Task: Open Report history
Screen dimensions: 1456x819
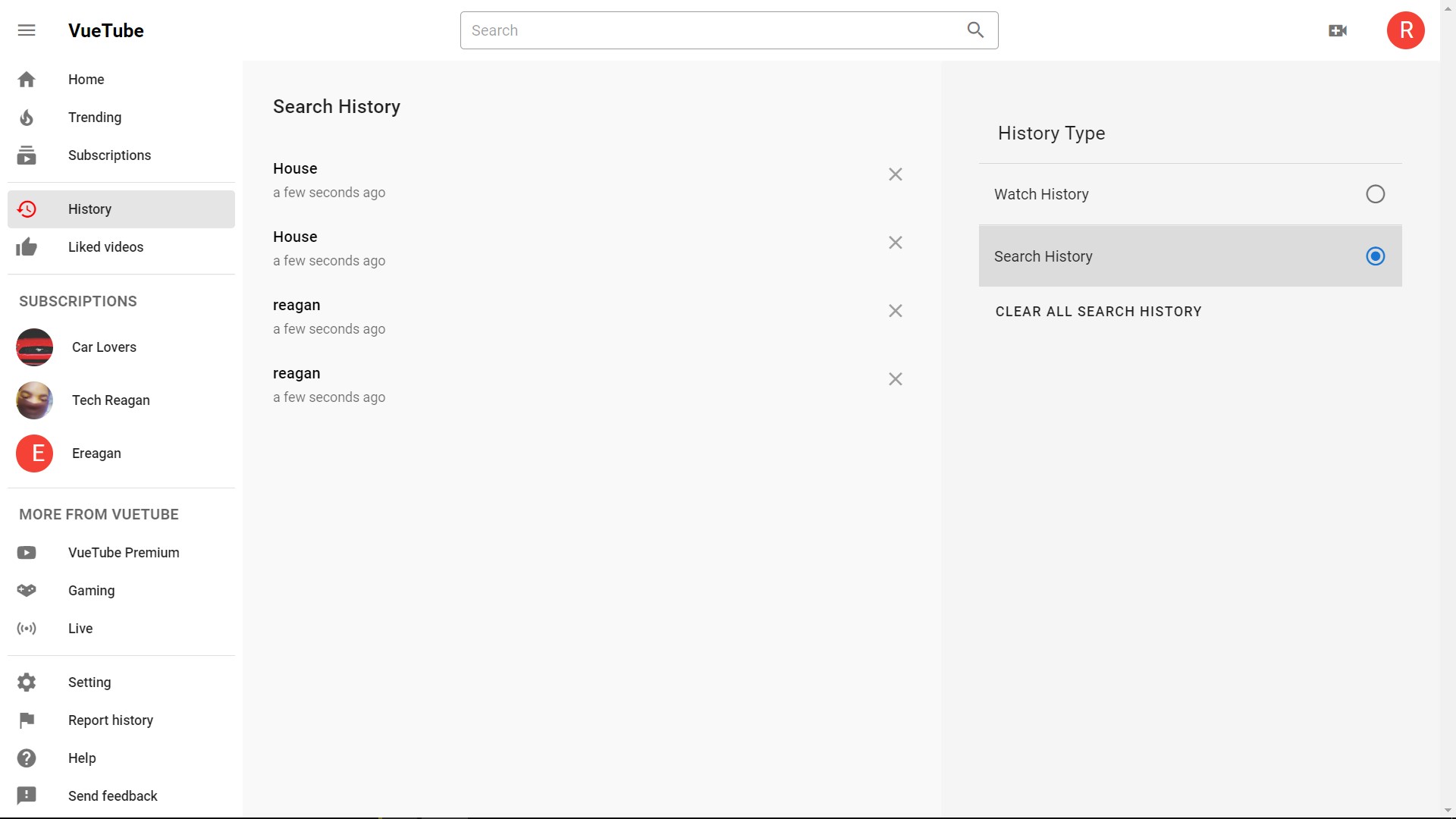Action: click(x=111, y=720)
